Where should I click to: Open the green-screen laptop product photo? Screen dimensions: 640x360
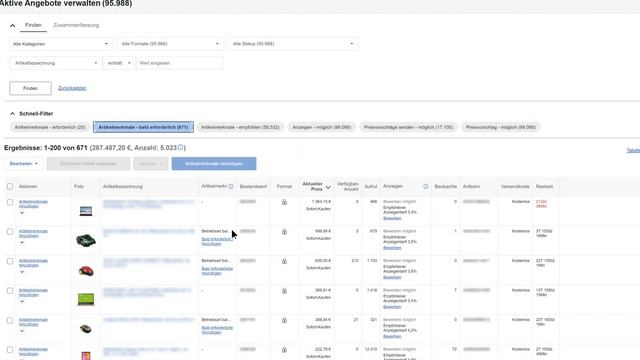click(86, 299)
